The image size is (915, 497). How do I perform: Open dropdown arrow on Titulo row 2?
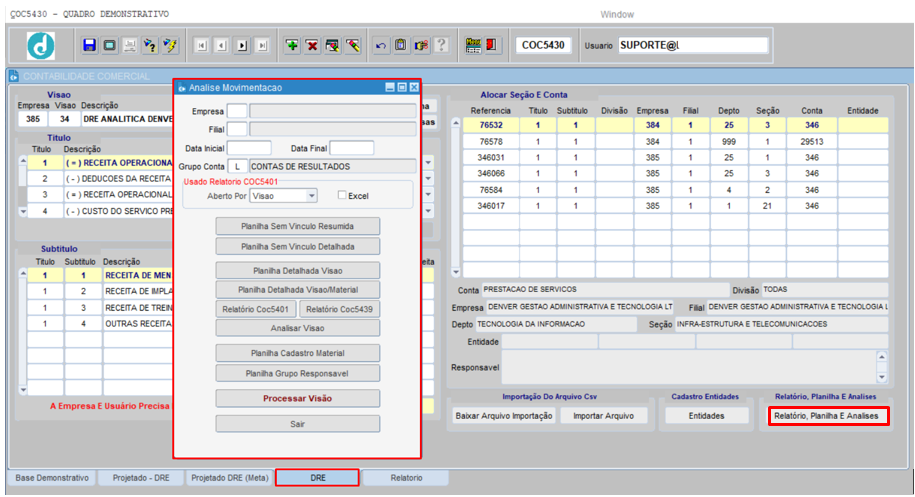(428, 178)
